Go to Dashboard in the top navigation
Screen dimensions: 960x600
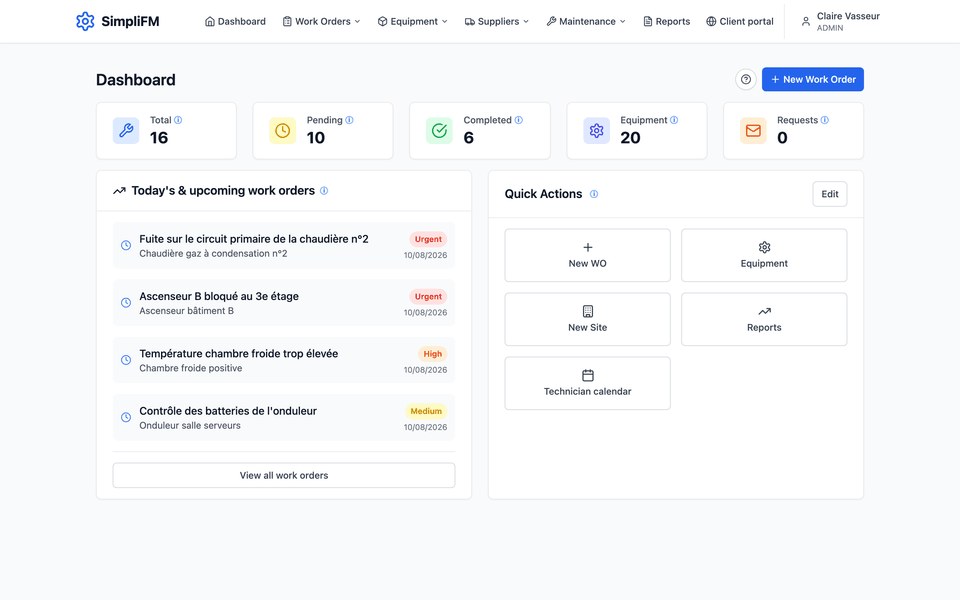[235, 21]
